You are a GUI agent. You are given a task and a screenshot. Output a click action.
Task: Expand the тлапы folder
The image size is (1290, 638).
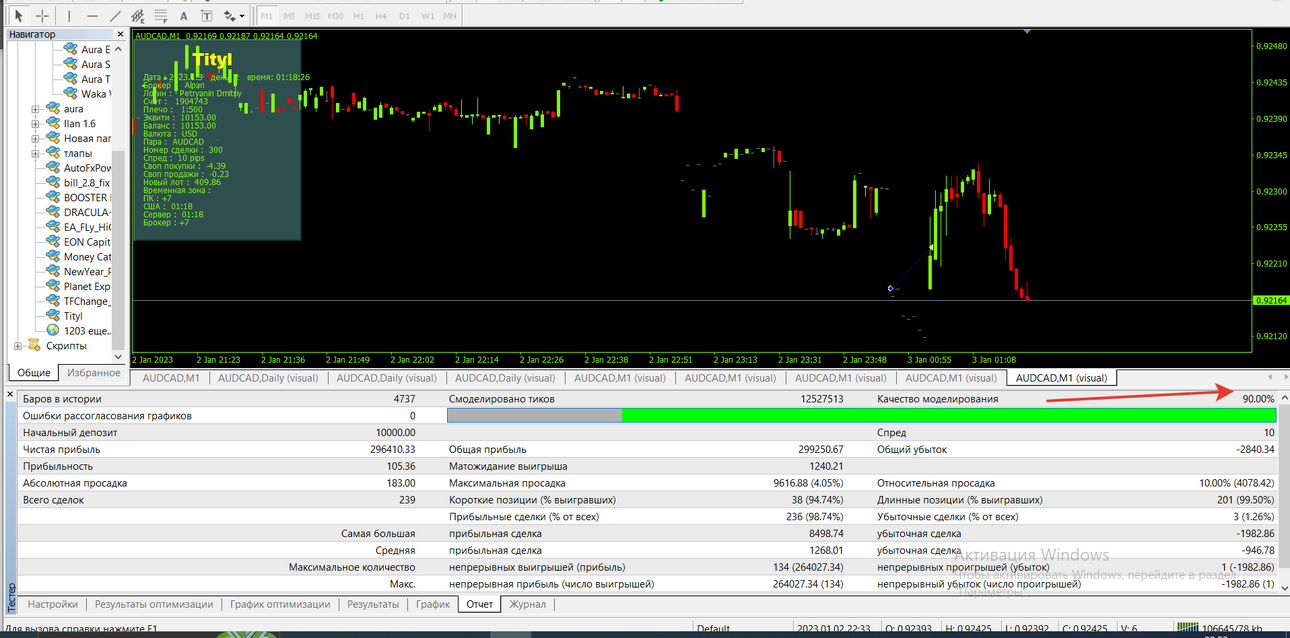(35, 153)
